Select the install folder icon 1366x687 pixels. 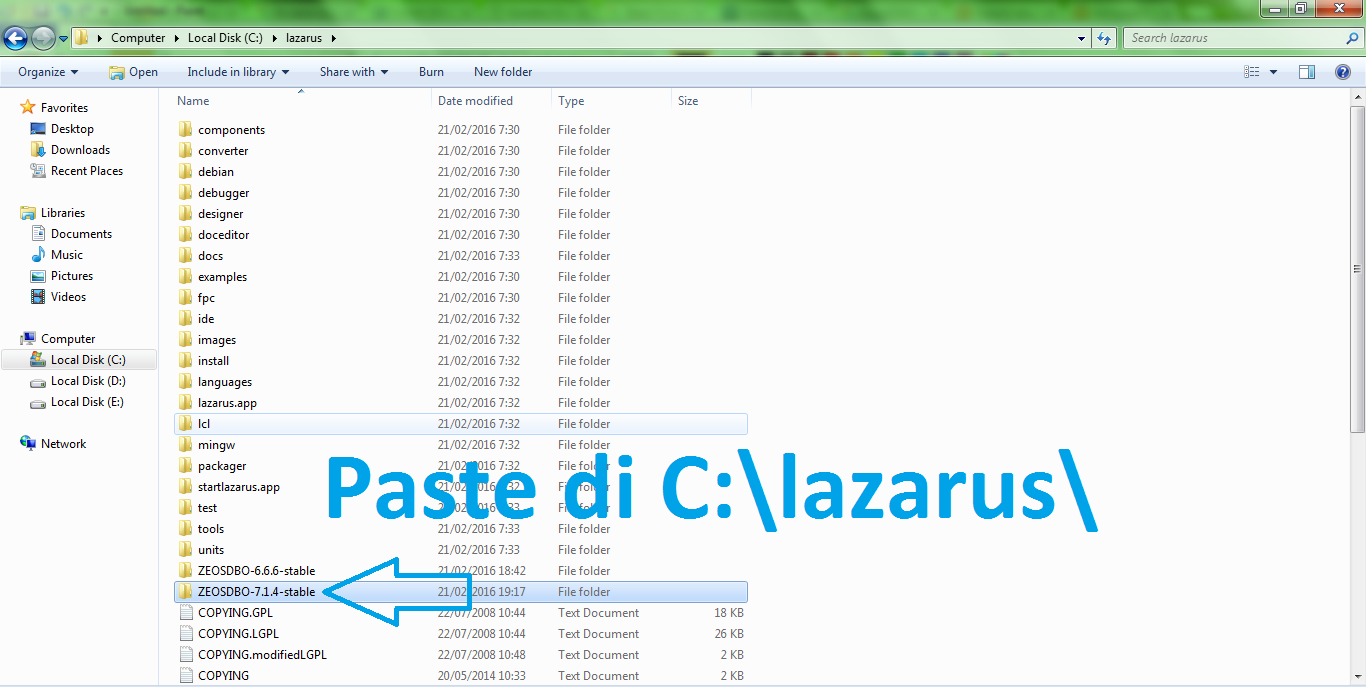click(x=185, y=360)
